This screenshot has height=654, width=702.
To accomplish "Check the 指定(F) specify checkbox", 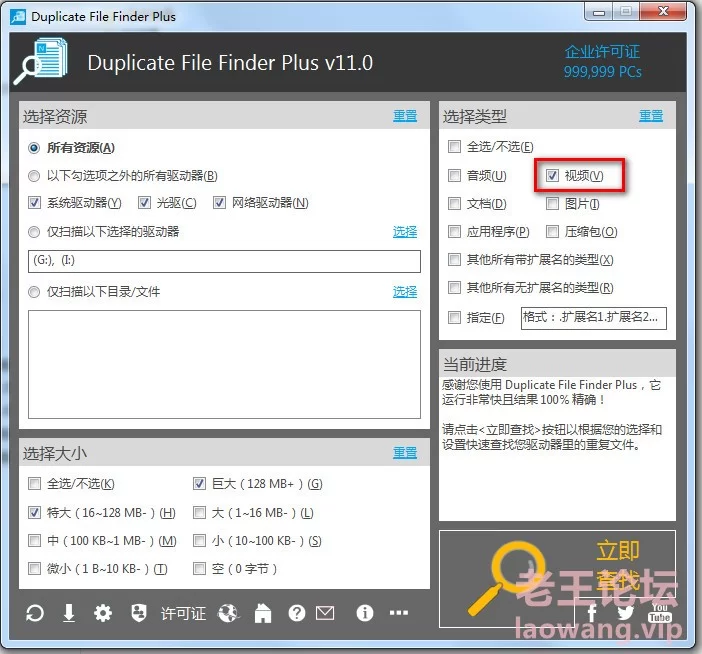I will [454, 318].
